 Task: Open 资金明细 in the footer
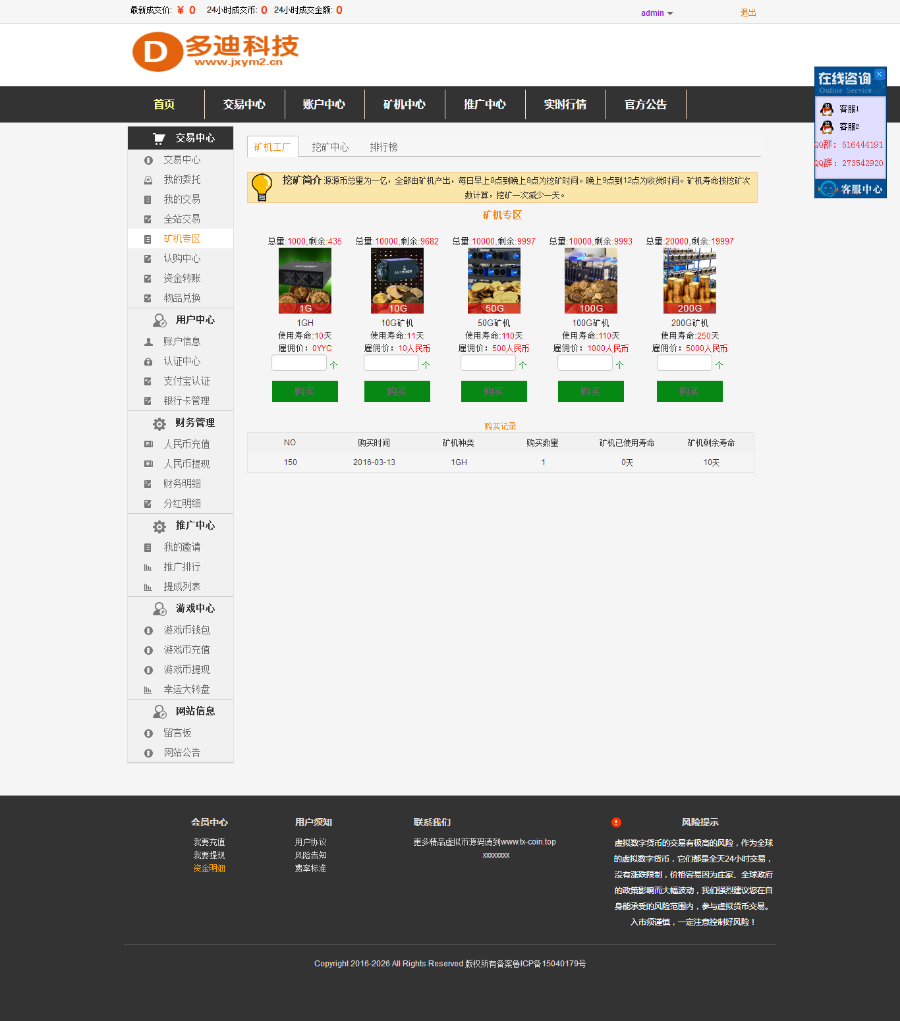(209, 869)
